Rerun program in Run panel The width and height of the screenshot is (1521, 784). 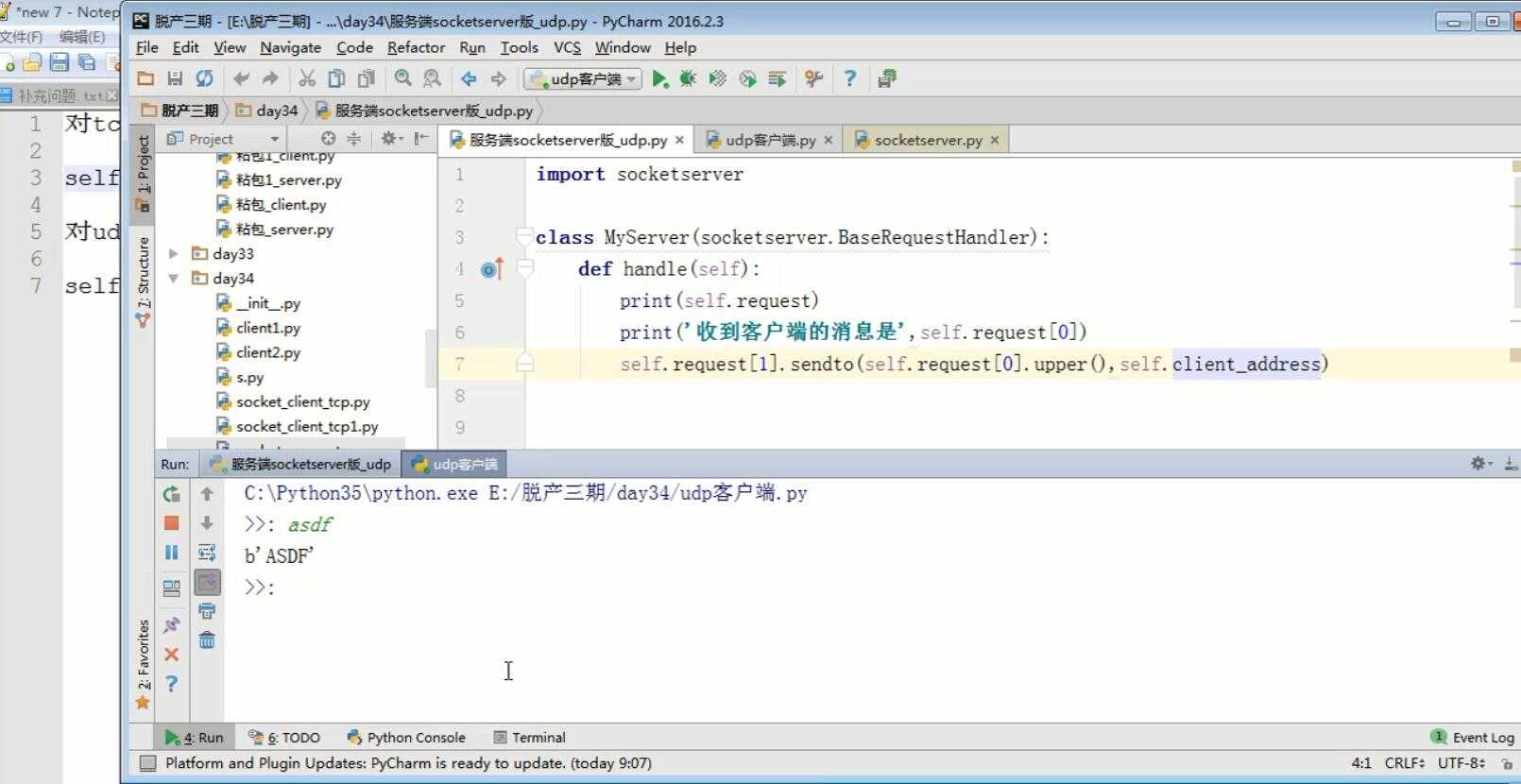[x=171, y=494]
